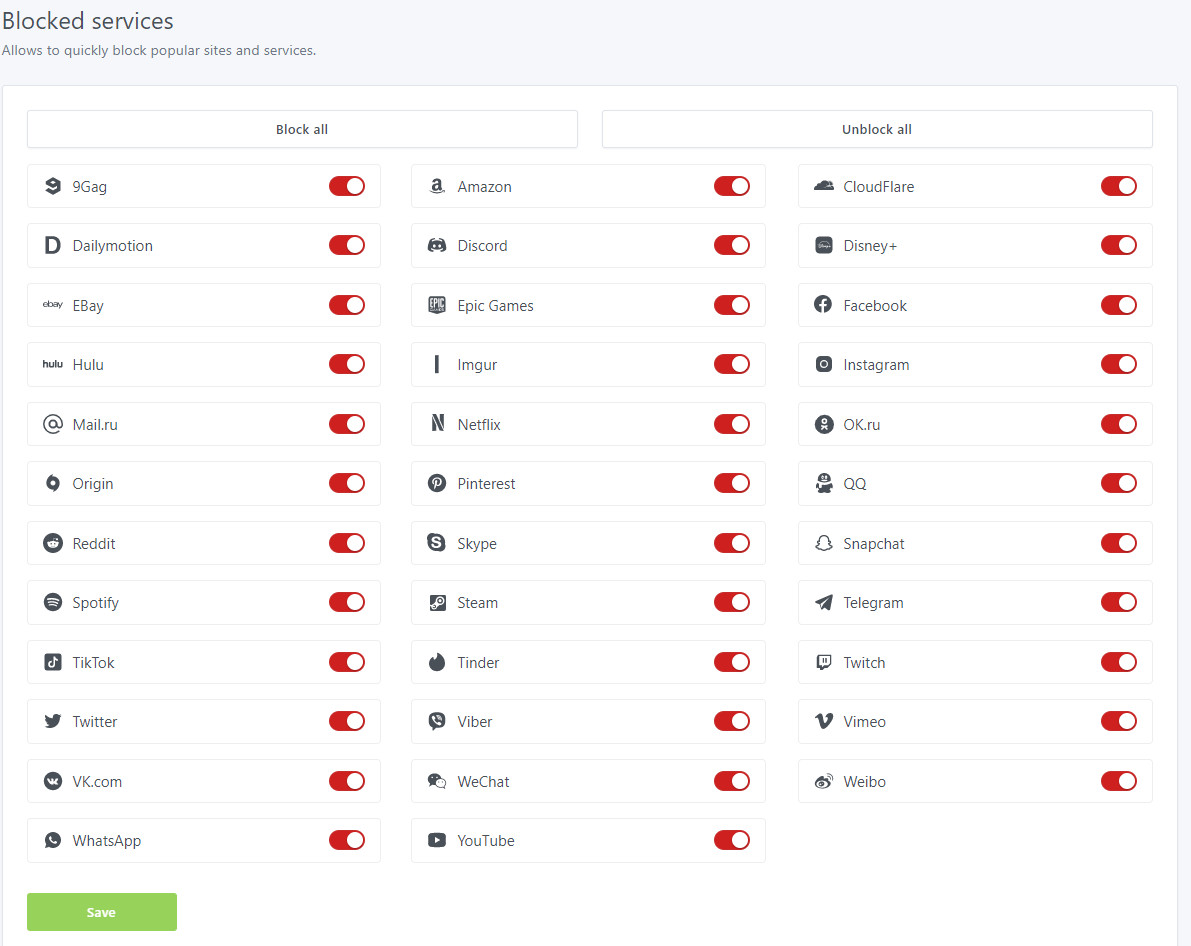Disable blocking for TikTok
This screenshot has width=1191, height=946.
(x=347, y=662)
